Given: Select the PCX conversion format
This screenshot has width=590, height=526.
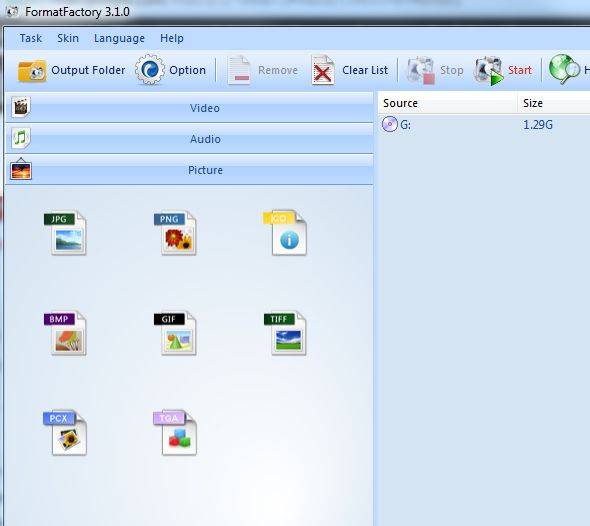Looking at the screenshot, I should point(65,433).
